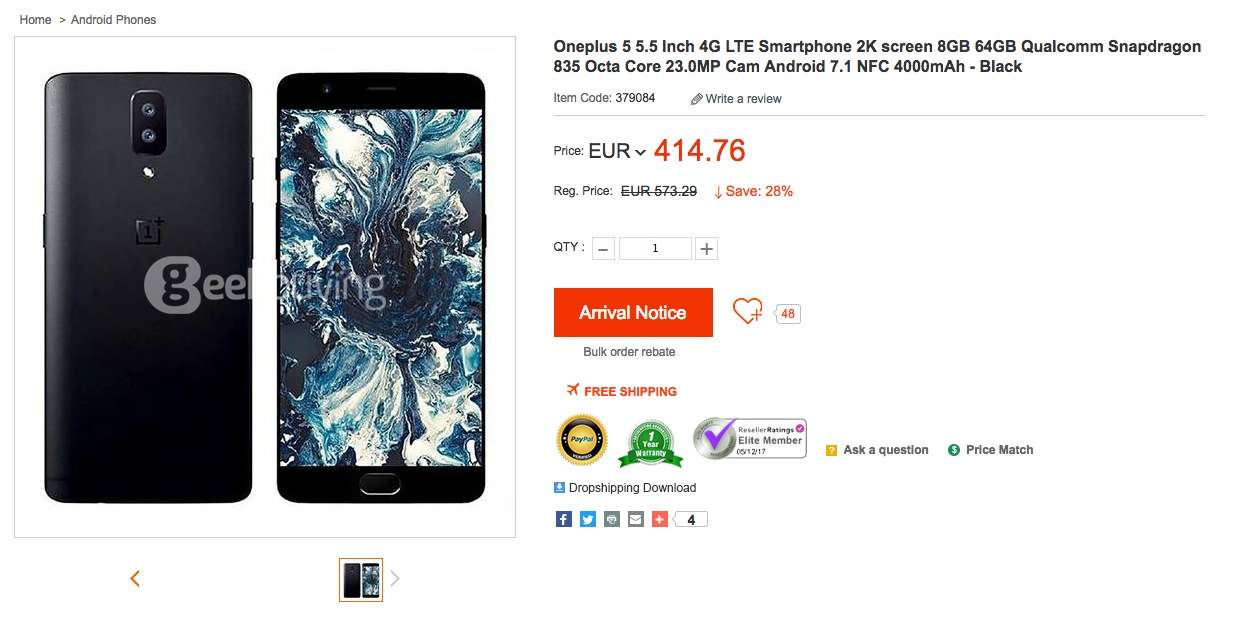Click the Arrival Notice button
The image size is (1236, 625).
633,312
